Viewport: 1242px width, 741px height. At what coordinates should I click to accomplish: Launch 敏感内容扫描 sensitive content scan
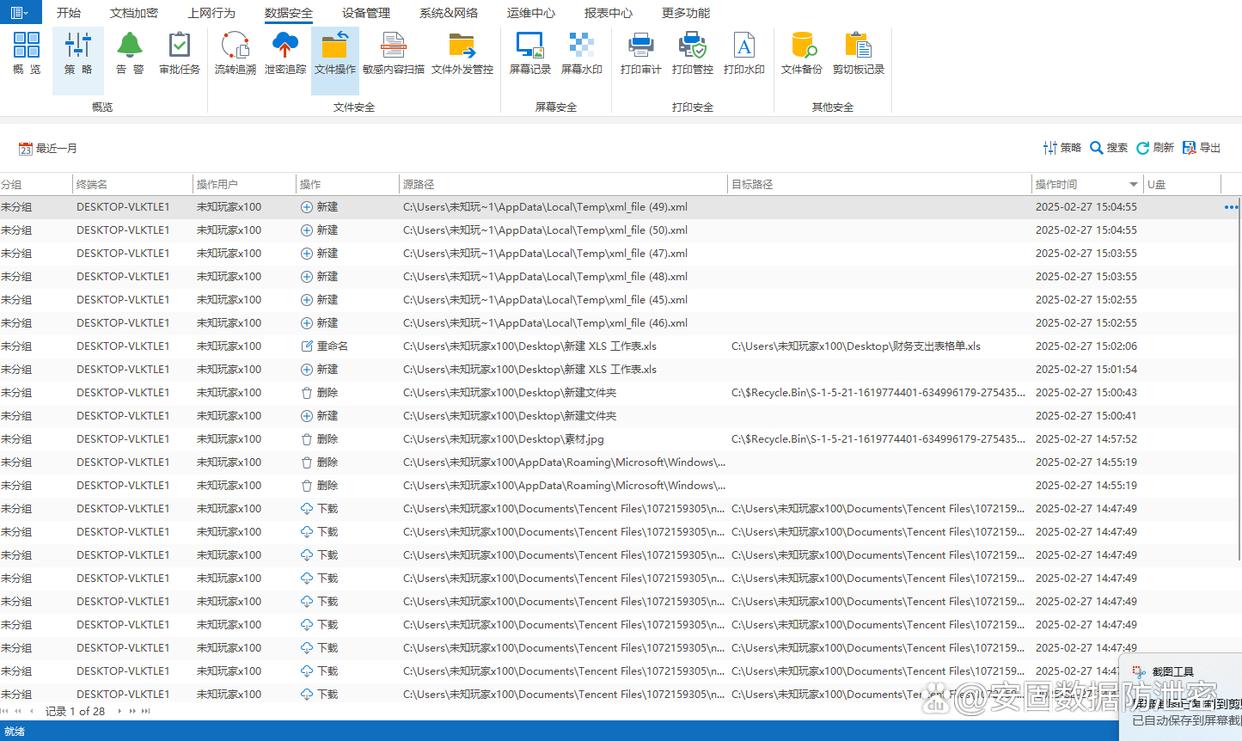coord(393,53)
